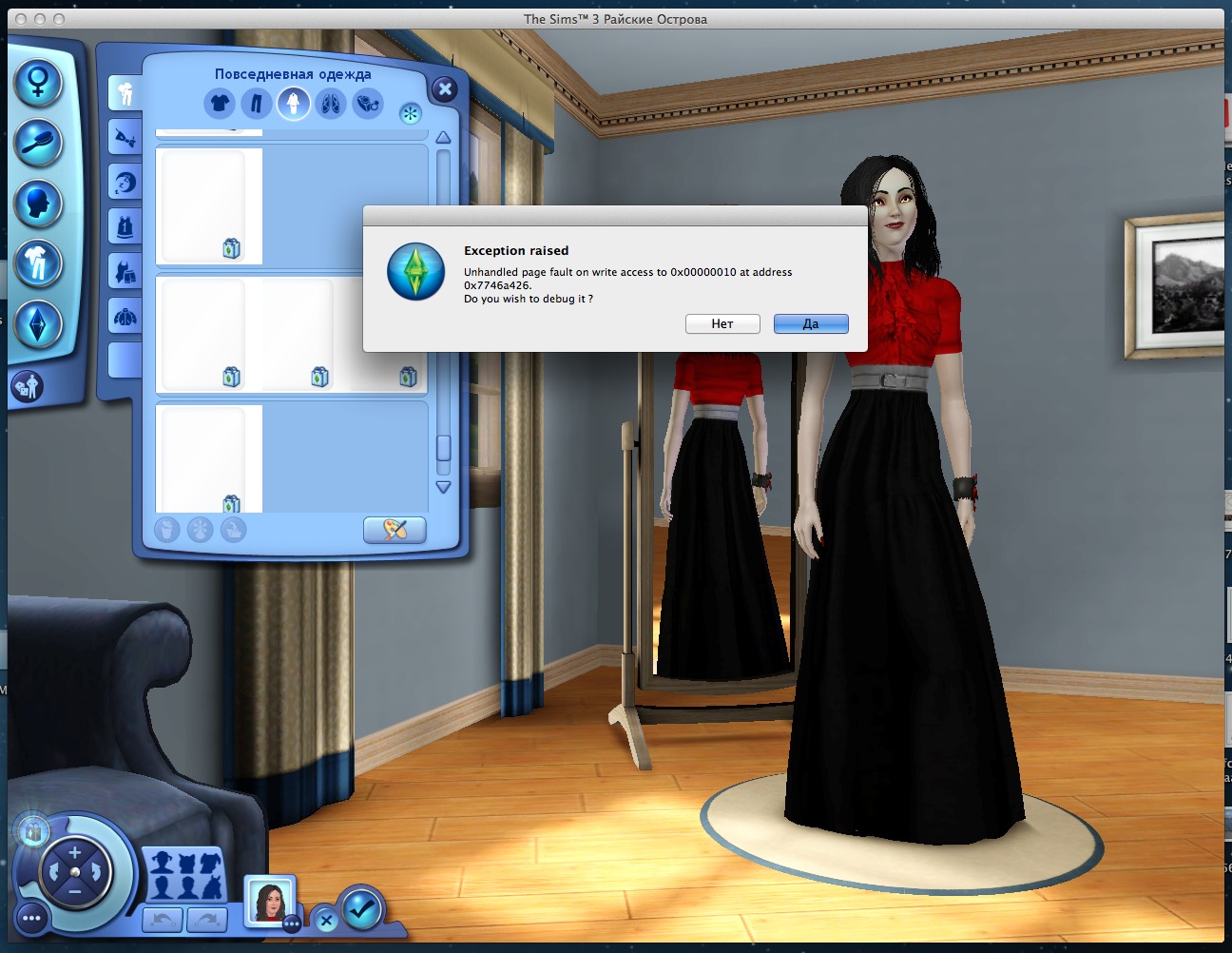The width and height of the screenshot is (1232, 953).
Task: Select the Swimwear tab
Action: (125, 271)
